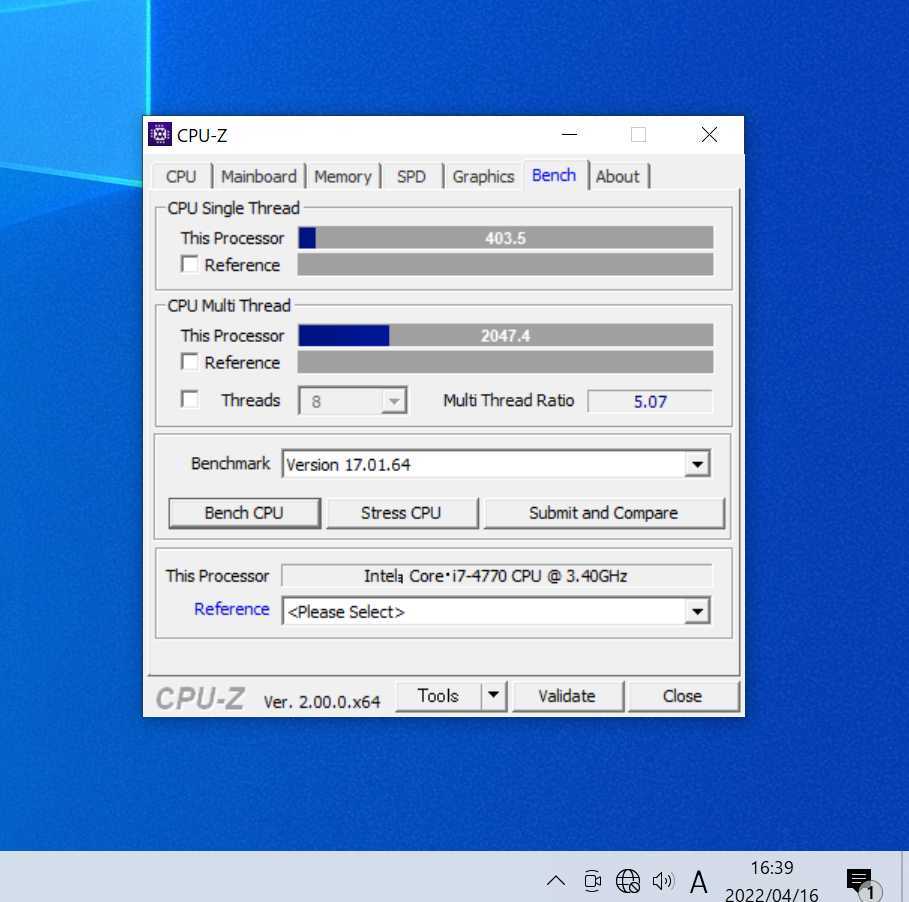Viewport: 909px width, 902px height.
Task: Show hidden tray icons chevron
Action: 555,881
